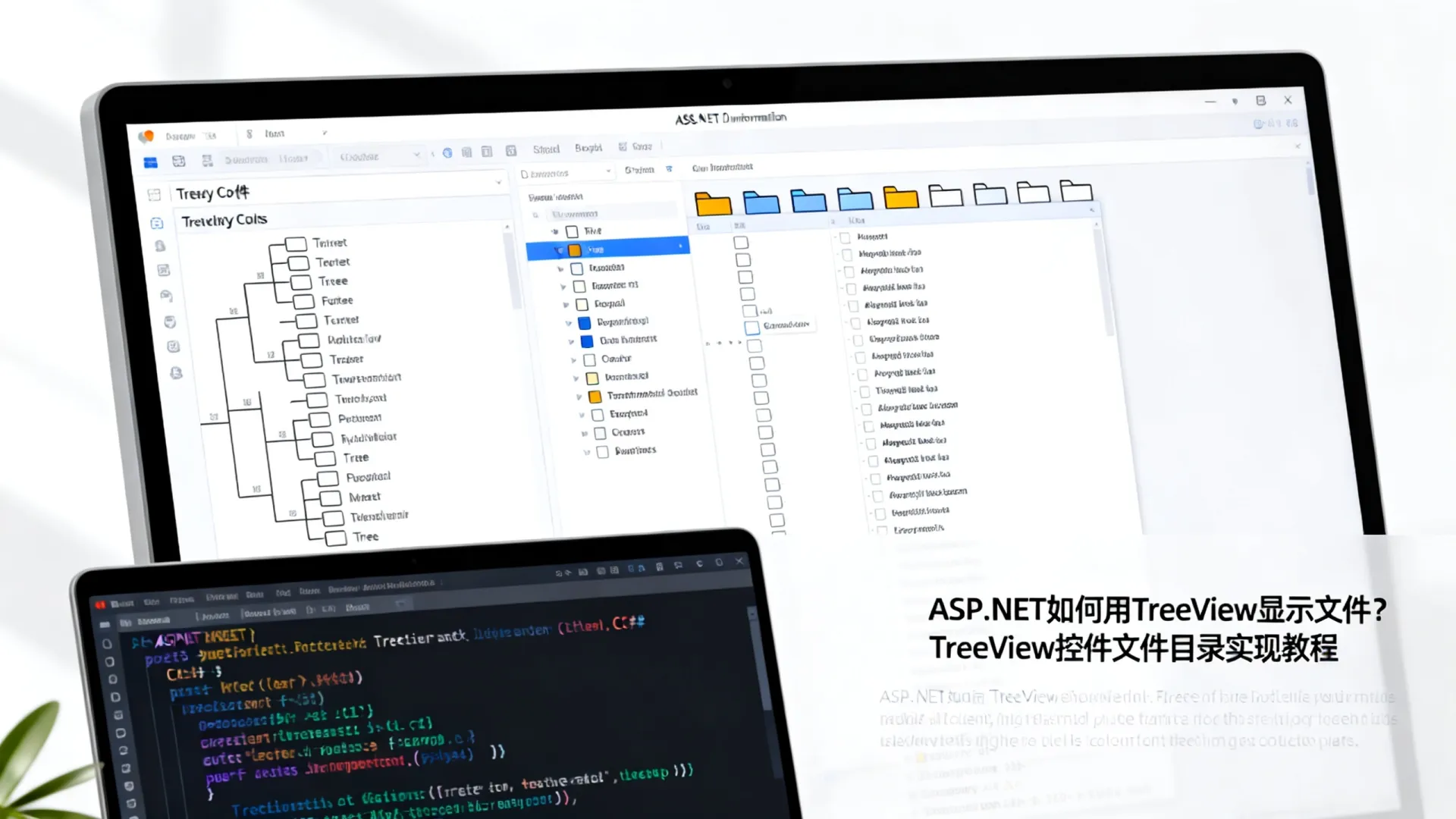The image size is (1456, 819).
Task: Check the box beside 'Oronors' in middle tree
Action: point(599,433)
